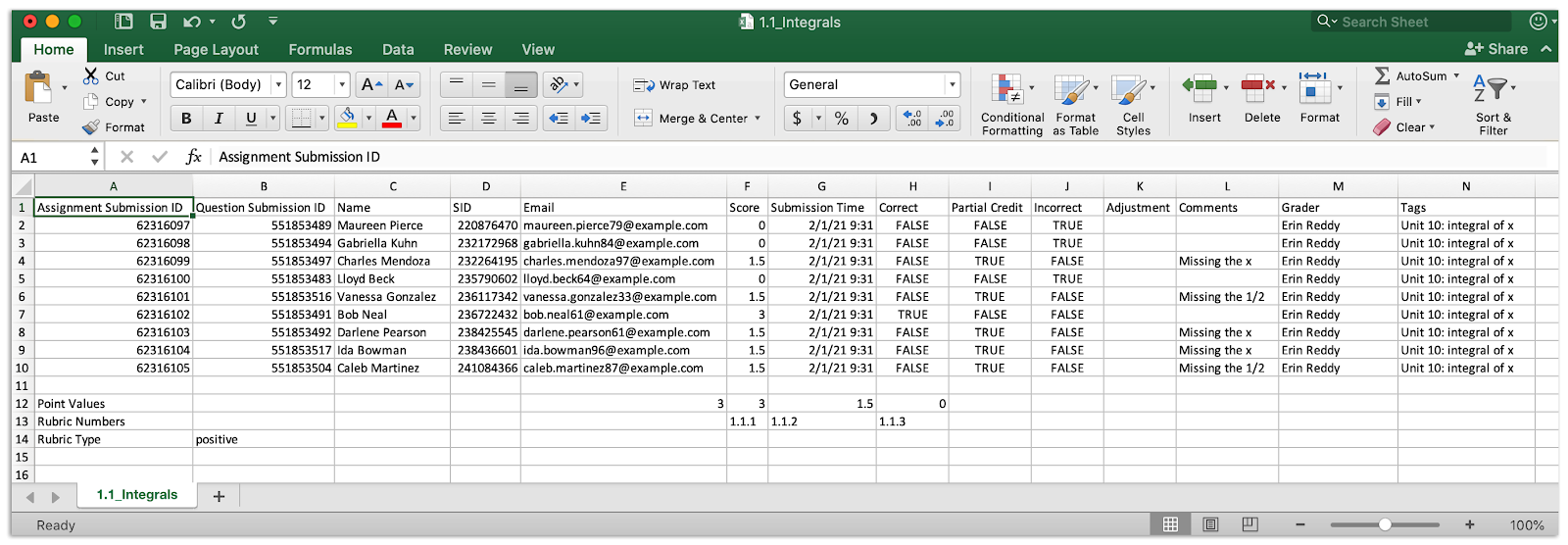Image resolution: width=1568 pixels, height=545 pixels.
Task: Open the Calibri font name dropdown
Action: (278, 85)
